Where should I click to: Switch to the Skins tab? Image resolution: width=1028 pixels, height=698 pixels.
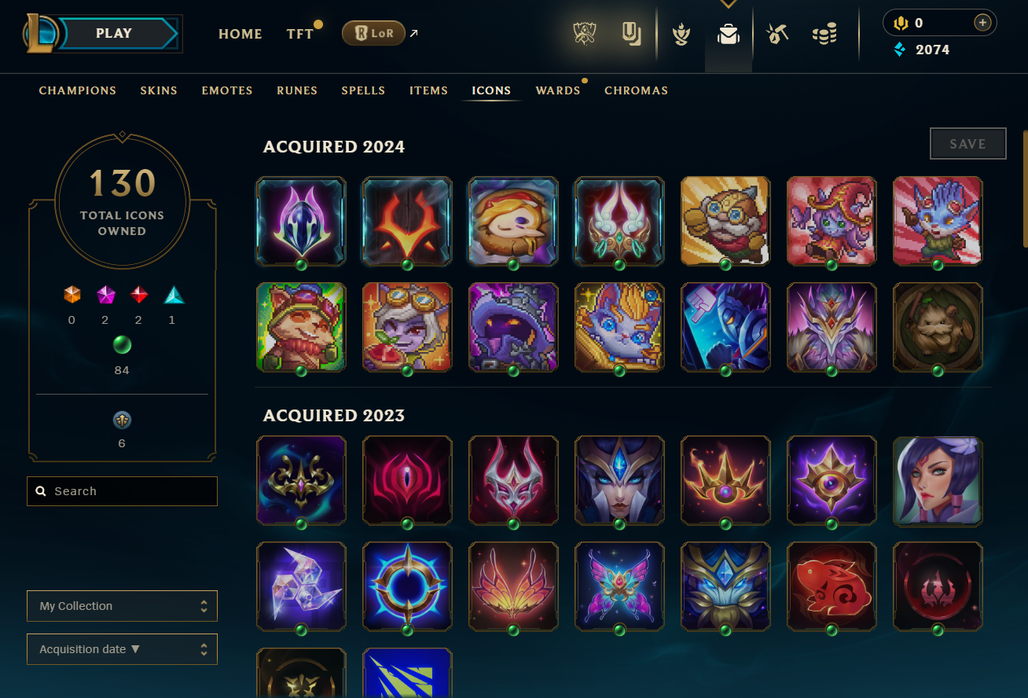[159, 90]
